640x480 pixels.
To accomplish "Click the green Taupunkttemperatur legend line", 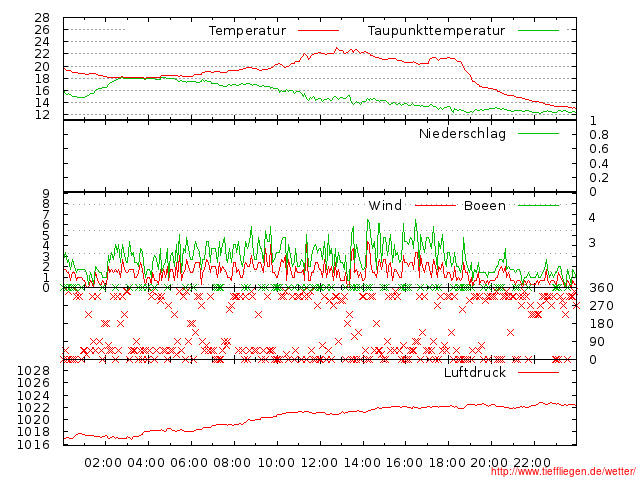I will pos(538,30).
